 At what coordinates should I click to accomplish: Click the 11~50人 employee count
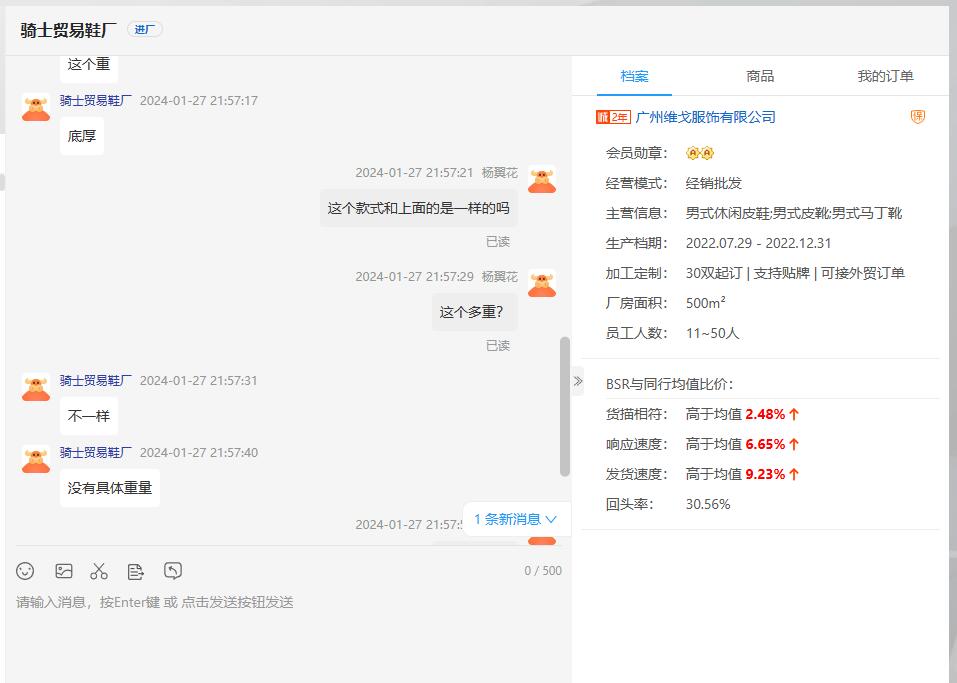[712, 333]
